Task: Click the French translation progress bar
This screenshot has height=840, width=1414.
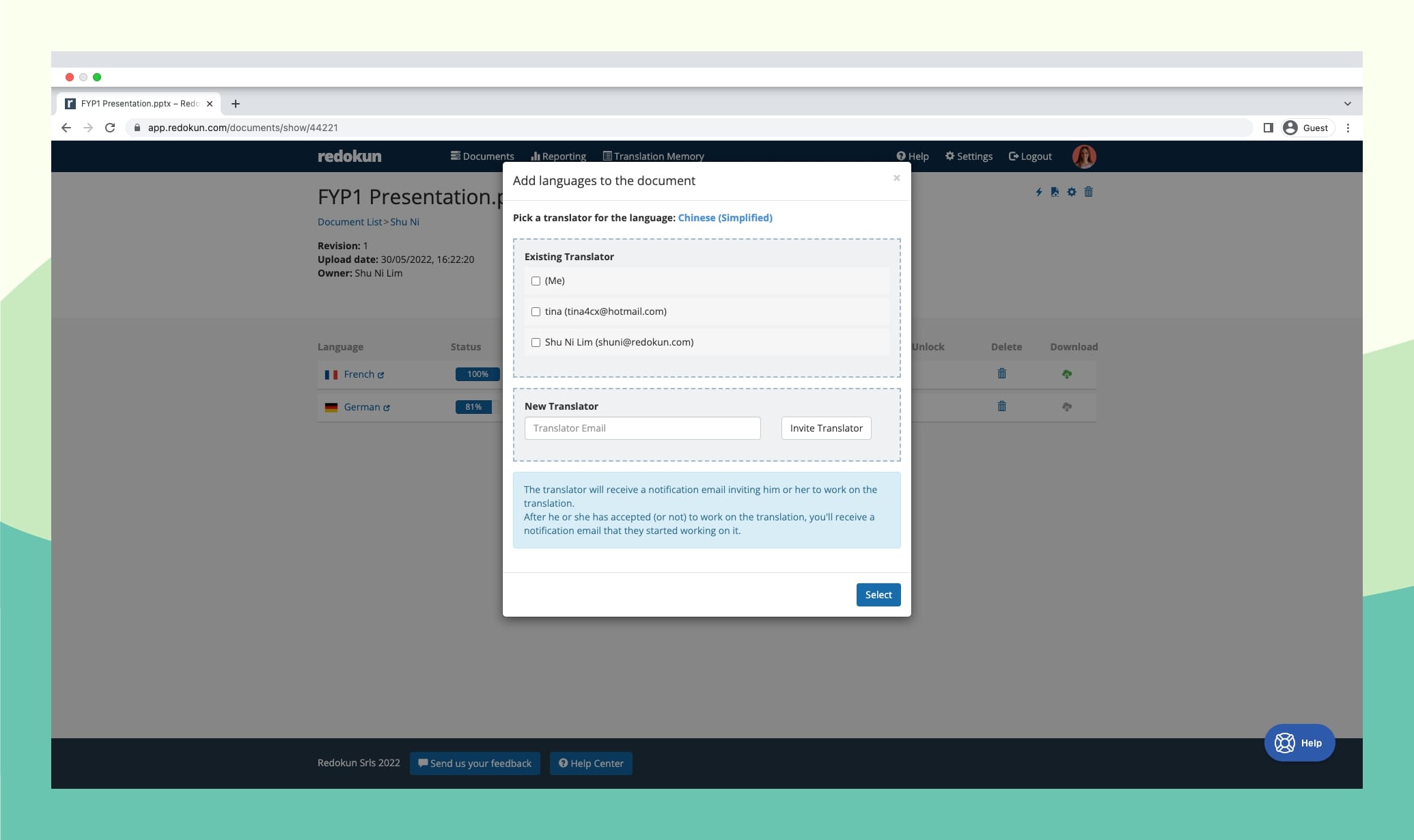Action: pyautogui.click(x=477, y=374)
